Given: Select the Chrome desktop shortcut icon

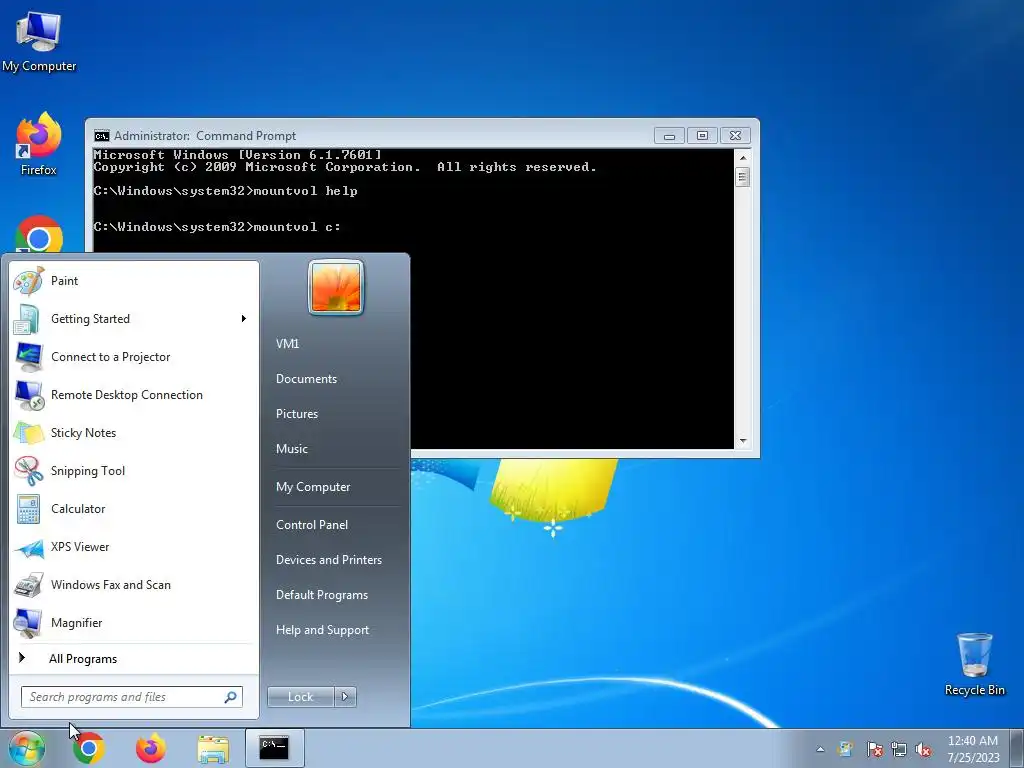Looking at the screenshot, I should point(39,235).
